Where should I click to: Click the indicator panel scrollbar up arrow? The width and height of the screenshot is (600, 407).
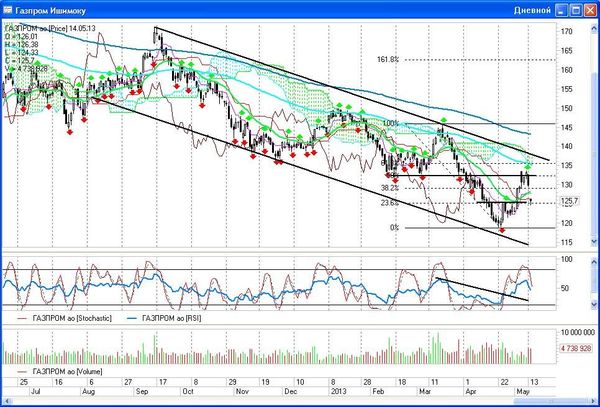tap(594, 262)
